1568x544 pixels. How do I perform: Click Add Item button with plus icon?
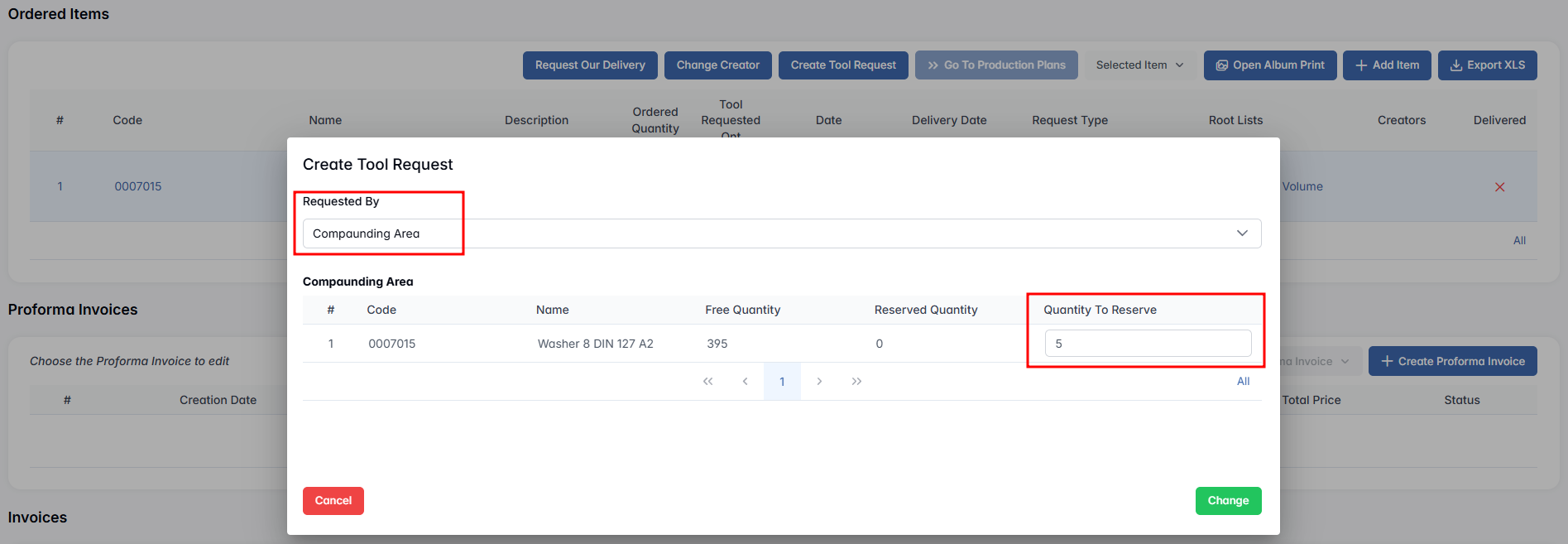click(1386, 65)
